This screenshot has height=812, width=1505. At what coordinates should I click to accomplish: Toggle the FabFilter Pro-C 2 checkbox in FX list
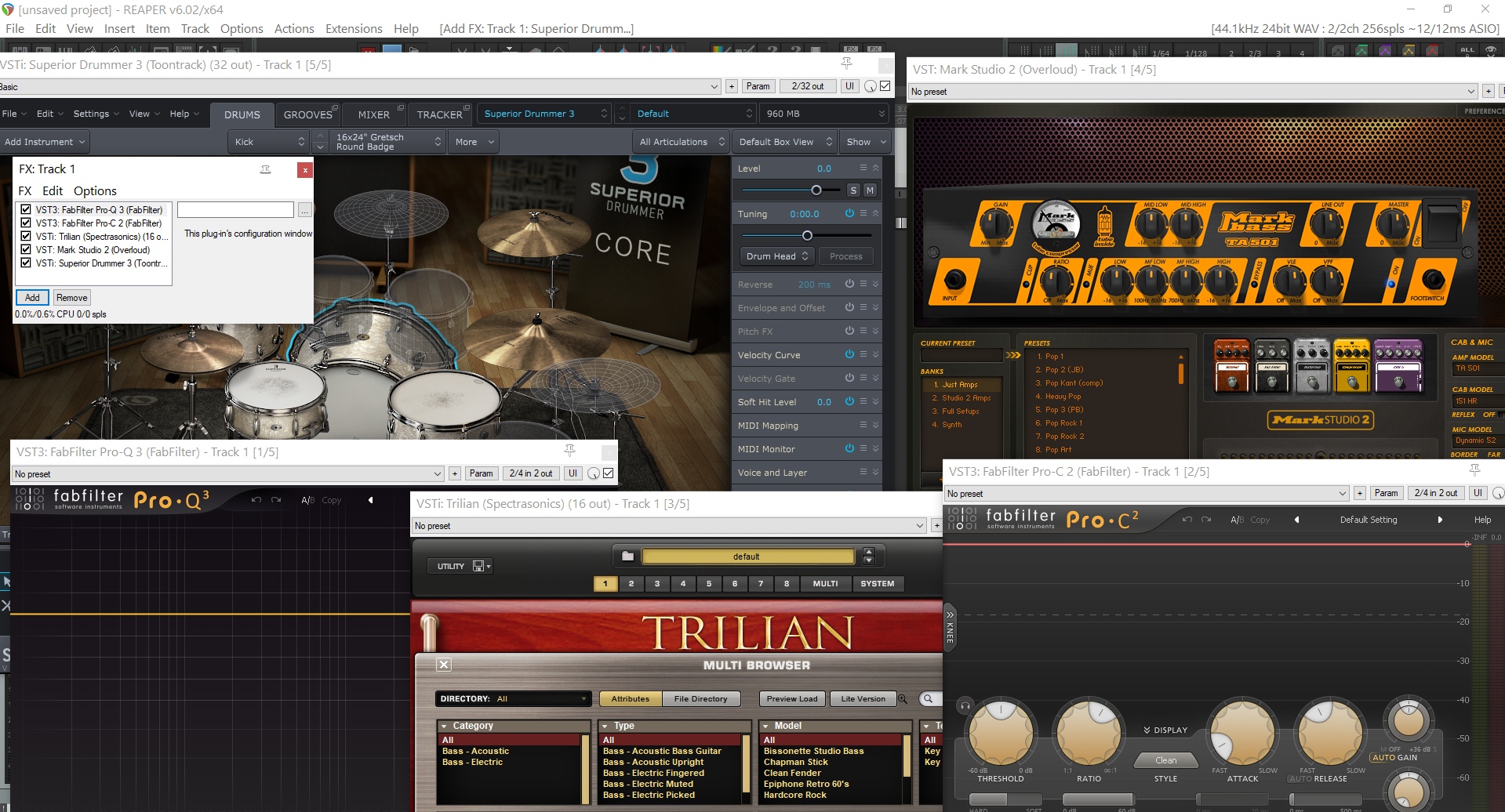(26, 223)
